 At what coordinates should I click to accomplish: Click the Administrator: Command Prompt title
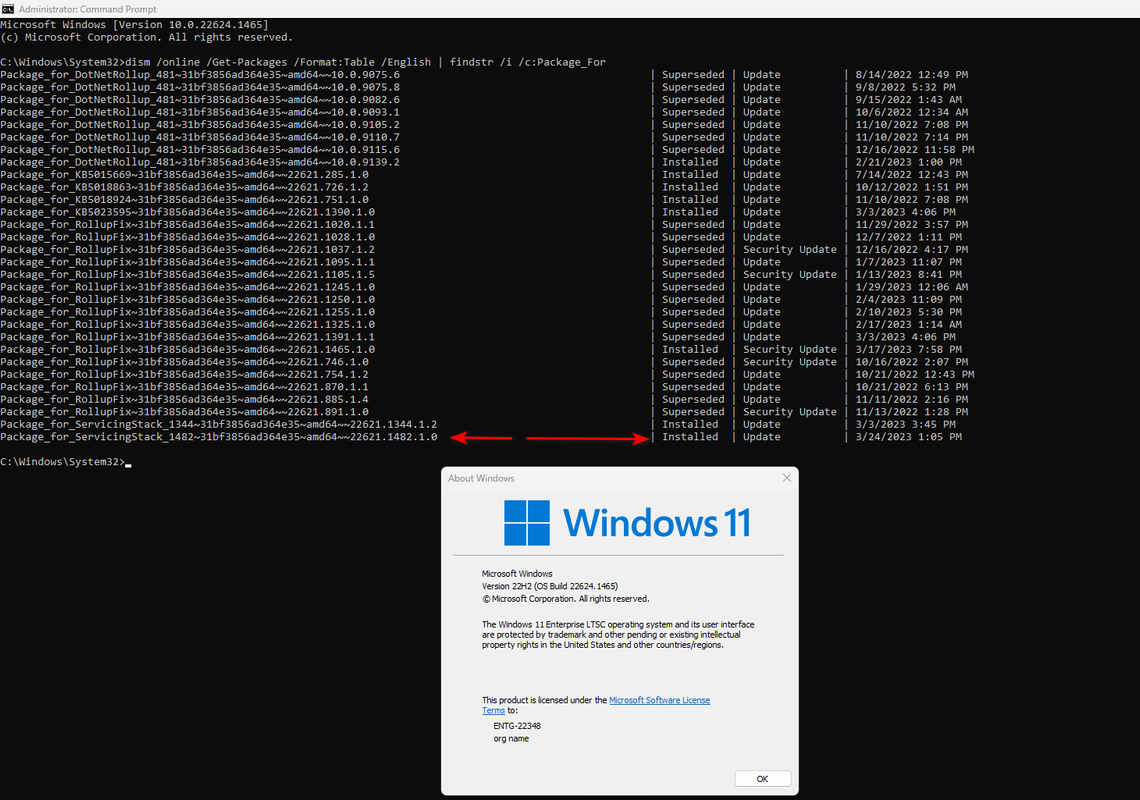87,9
